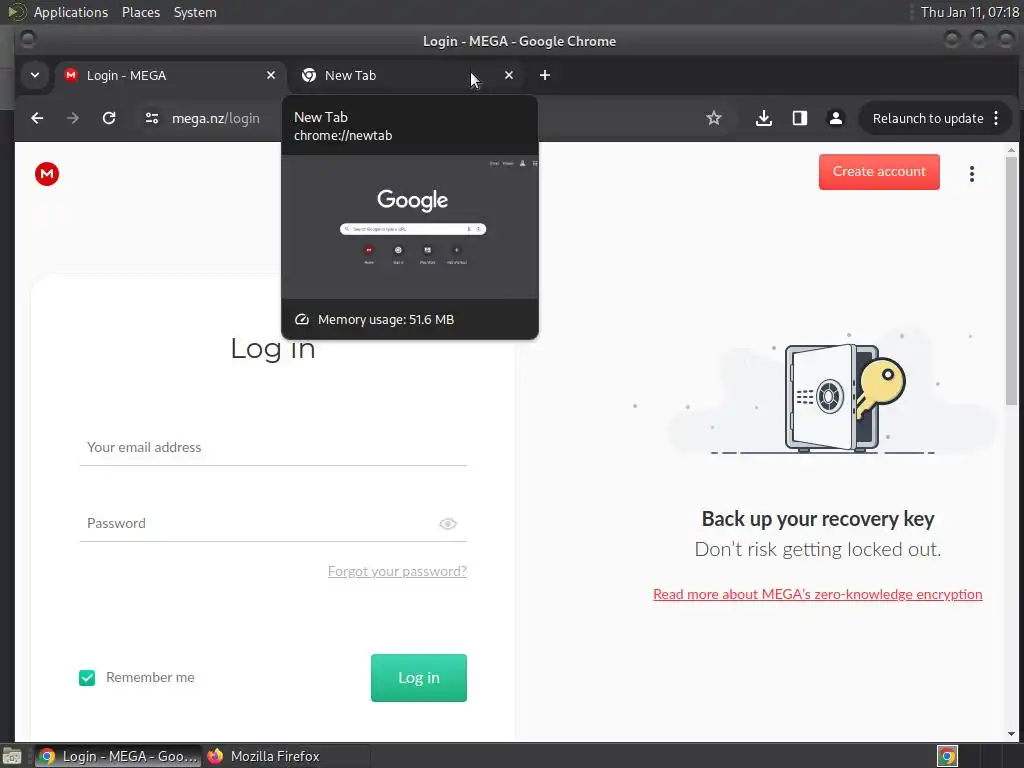The width and height of the screenshot is (1024, 768).
Task: Close the New Tab tab
Action: pyautogui.click(x=509, y=75)
